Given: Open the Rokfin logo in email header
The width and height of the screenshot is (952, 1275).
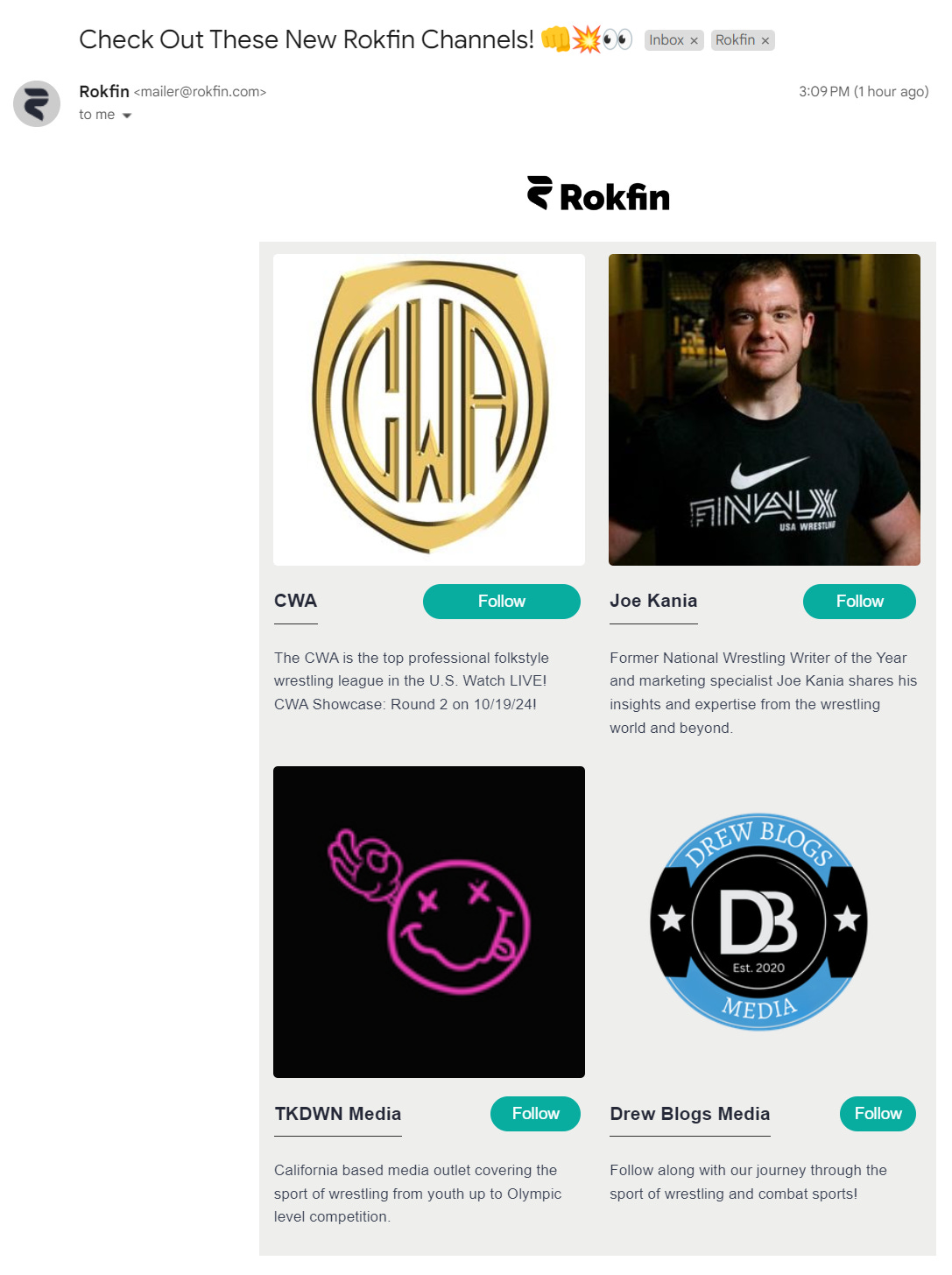Looking at the screenshot, I should pos(598,194).
